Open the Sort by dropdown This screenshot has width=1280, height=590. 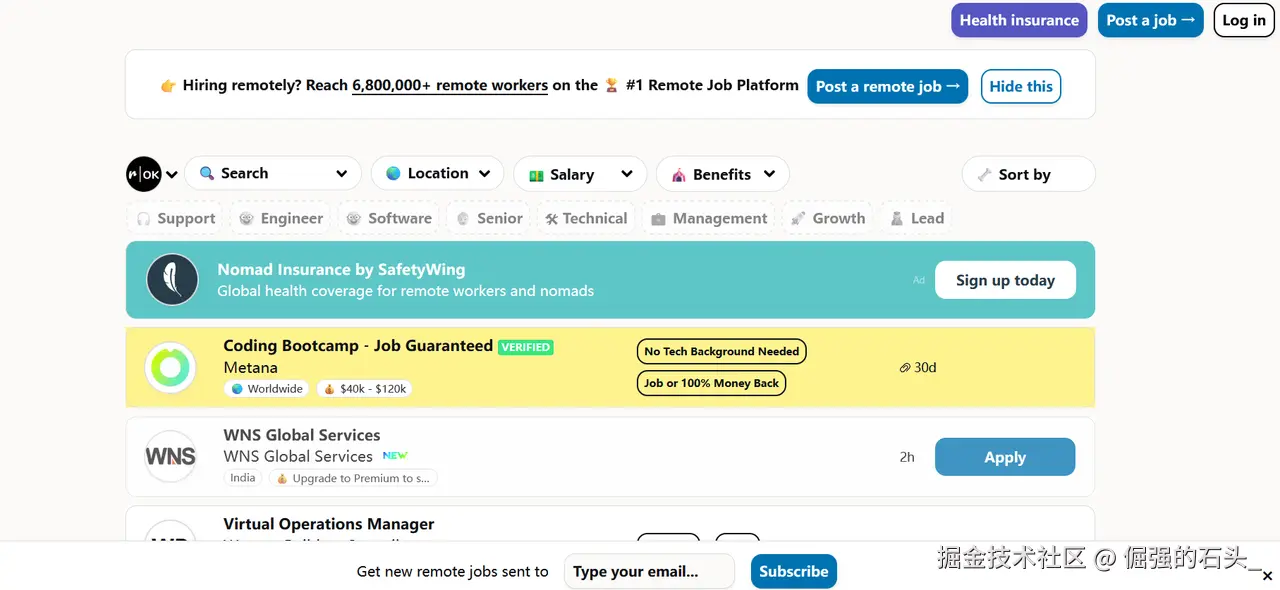tap(1027, 174)
